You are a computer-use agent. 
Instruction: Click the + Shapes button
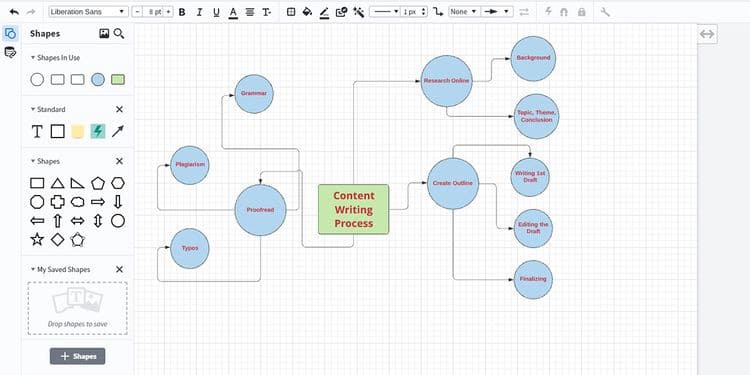click(x=77, y=356)
